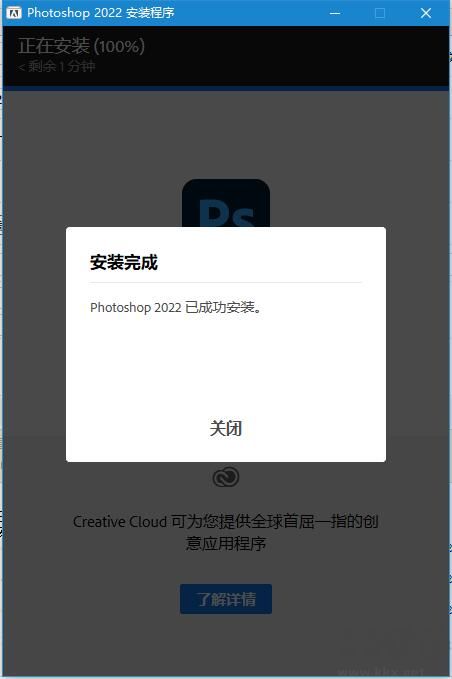This screenshot has height=679, width=452.
Task: Click the Photoshop 2022 安装程序 title text
Action: click(100, 13)
